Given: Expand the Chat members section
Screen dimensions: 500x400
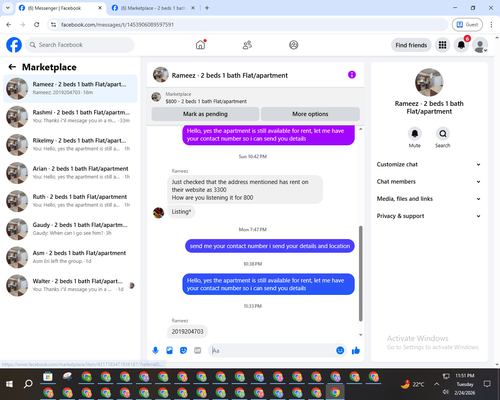Looking at the screenshot, I should pyautogui.click(x=429, y=182).
